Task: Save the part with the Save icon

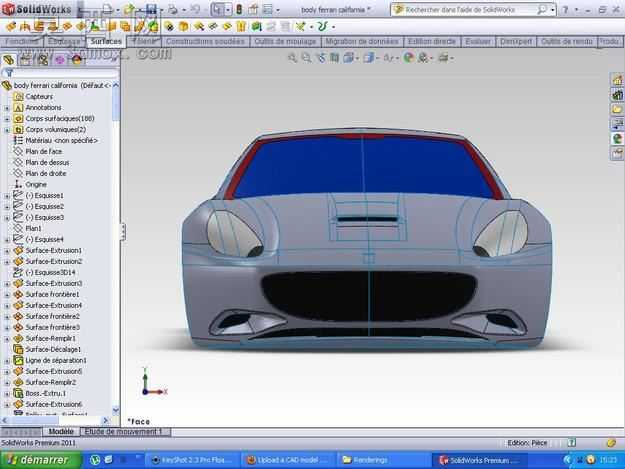Action: (x=151, y=9)
